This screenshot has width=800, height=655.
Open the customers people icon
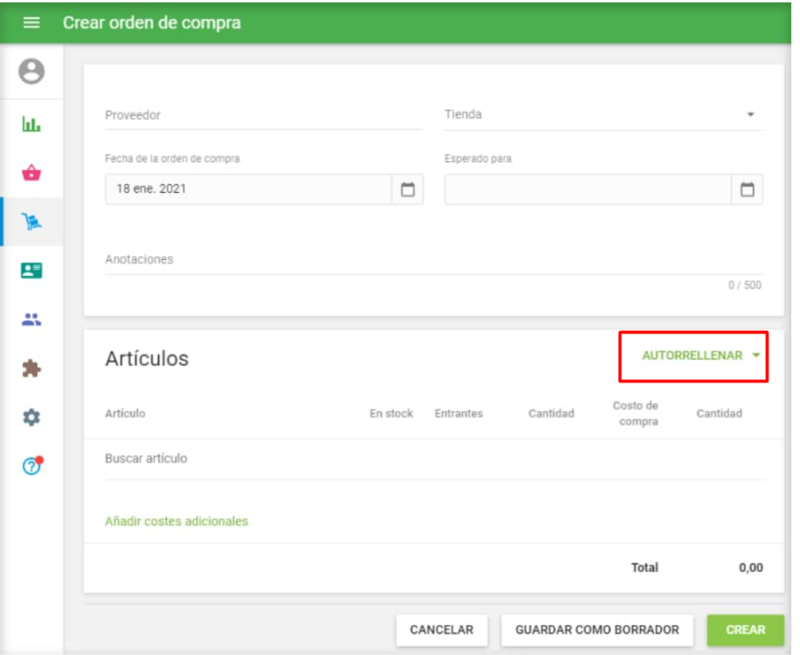tap(32, 320)
